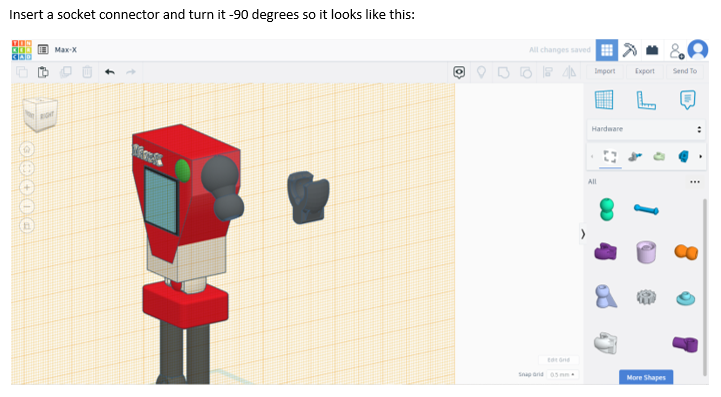The width and height of the screenshot is (721, 397).
Task: Redo the last undone action
Action: coord(131,72)
